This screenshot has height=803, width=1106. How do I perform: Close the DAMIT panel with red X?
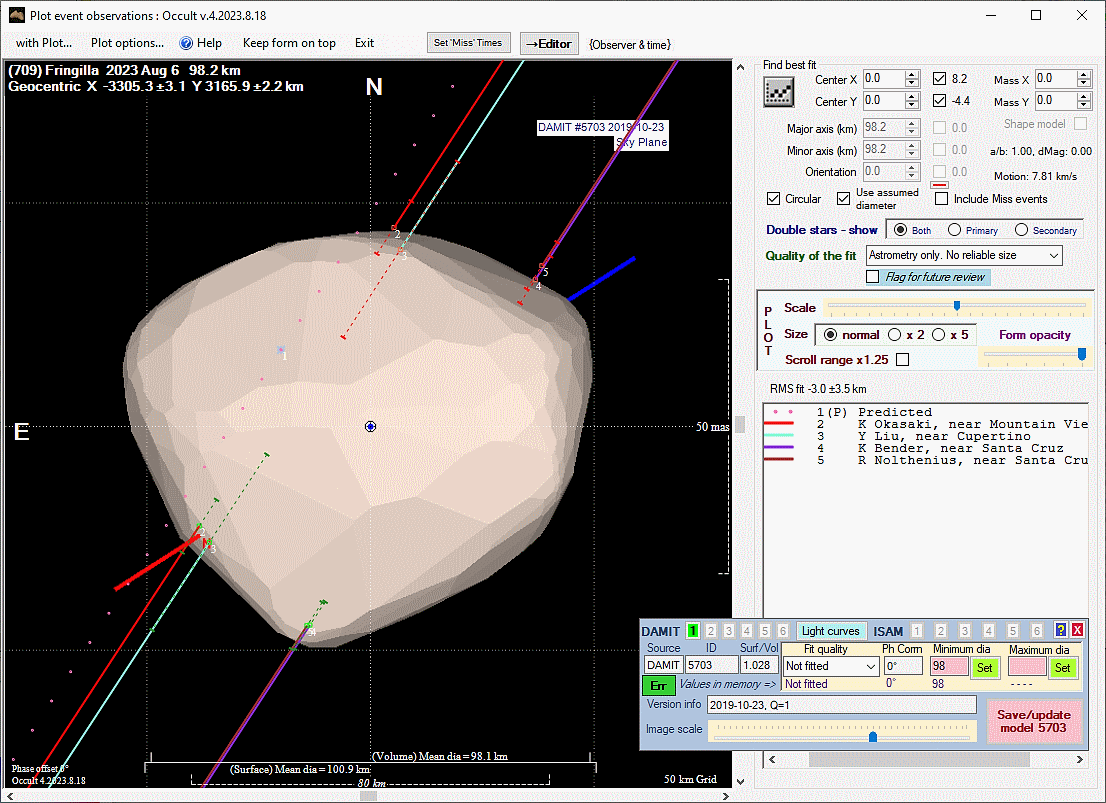pos(1077,630)
